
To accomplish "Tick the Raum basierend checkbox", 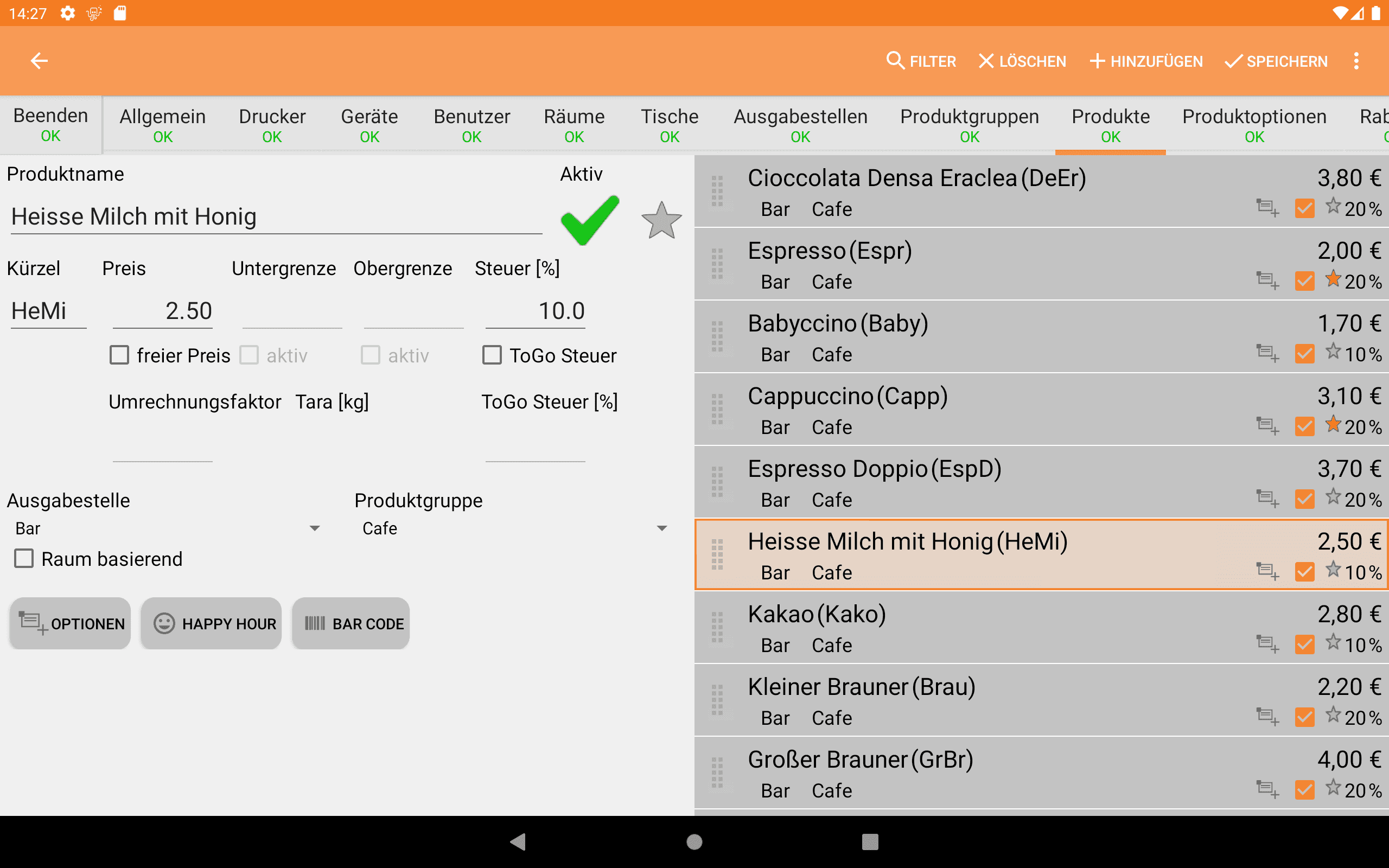I will click(x=24, y=559).
